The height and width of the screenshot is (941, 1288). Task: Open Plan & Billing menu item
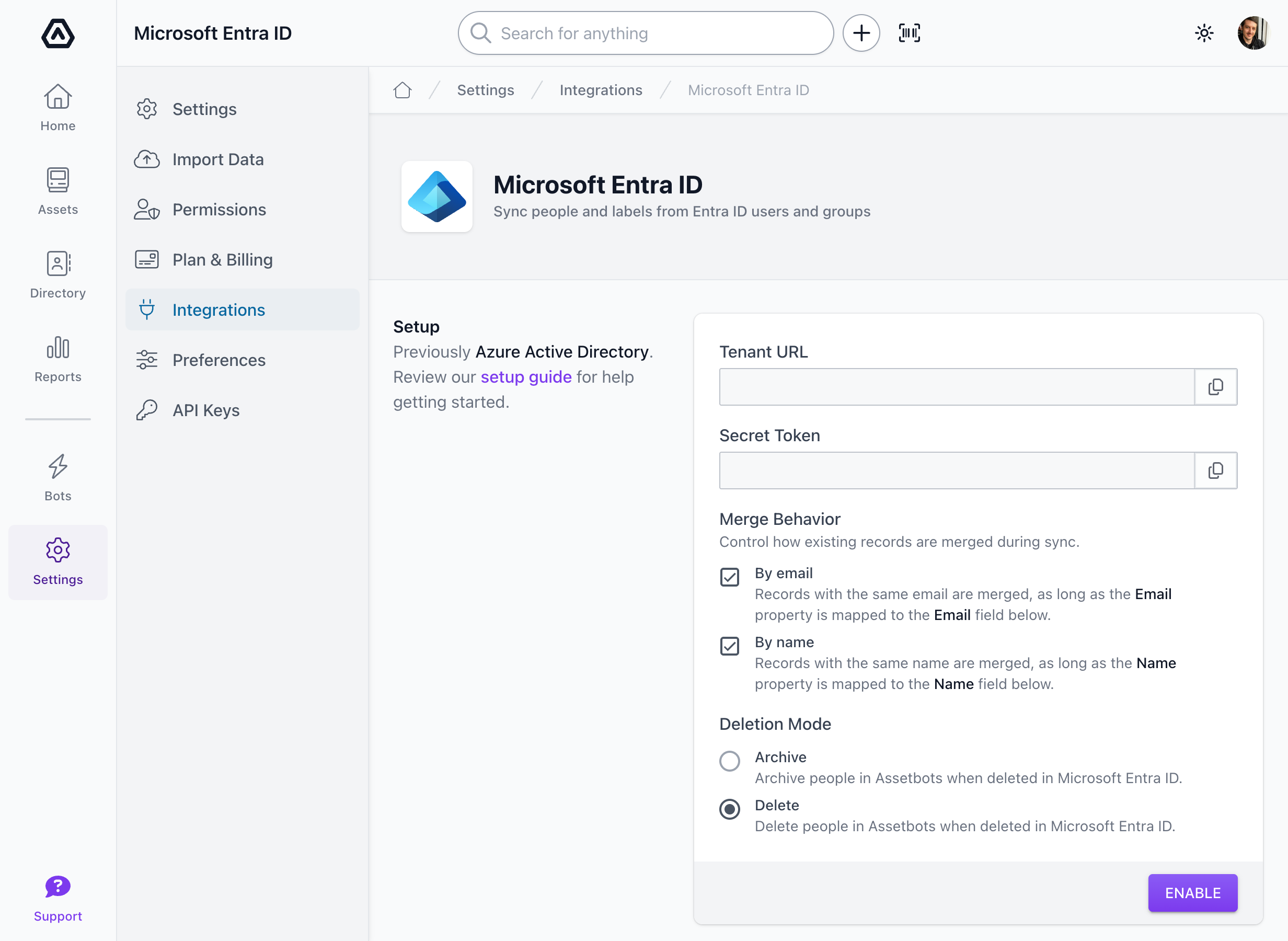tap(243, 259)
